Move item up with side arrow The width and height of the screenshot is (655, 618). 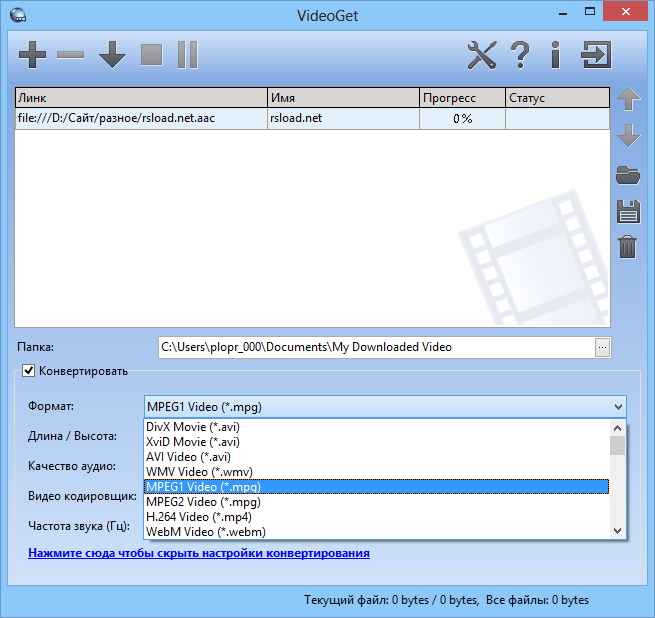(x=628, y=98)
